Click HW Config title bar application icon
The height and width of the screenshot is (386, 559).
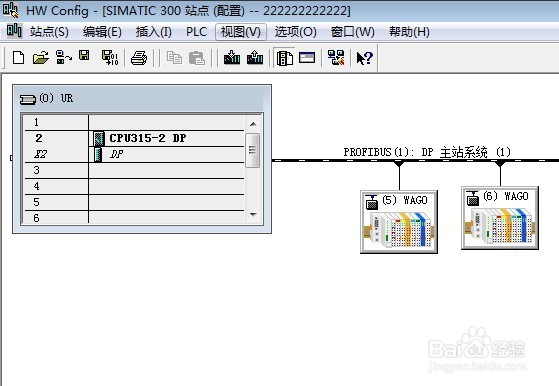coord(10,10)
